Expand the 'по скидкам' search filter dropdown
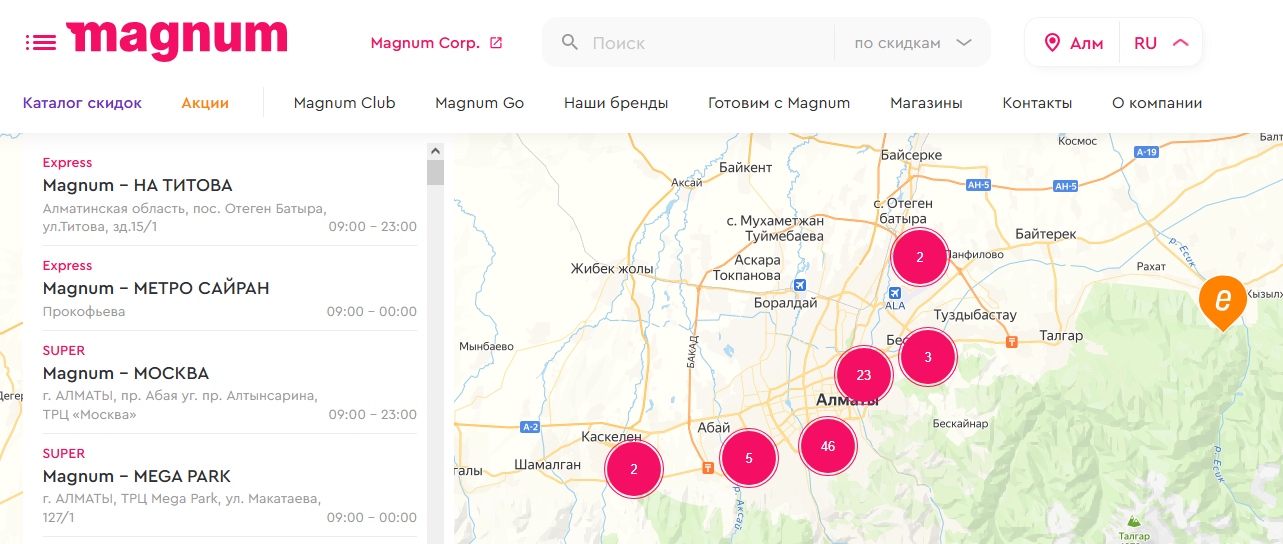 point(913,43)
